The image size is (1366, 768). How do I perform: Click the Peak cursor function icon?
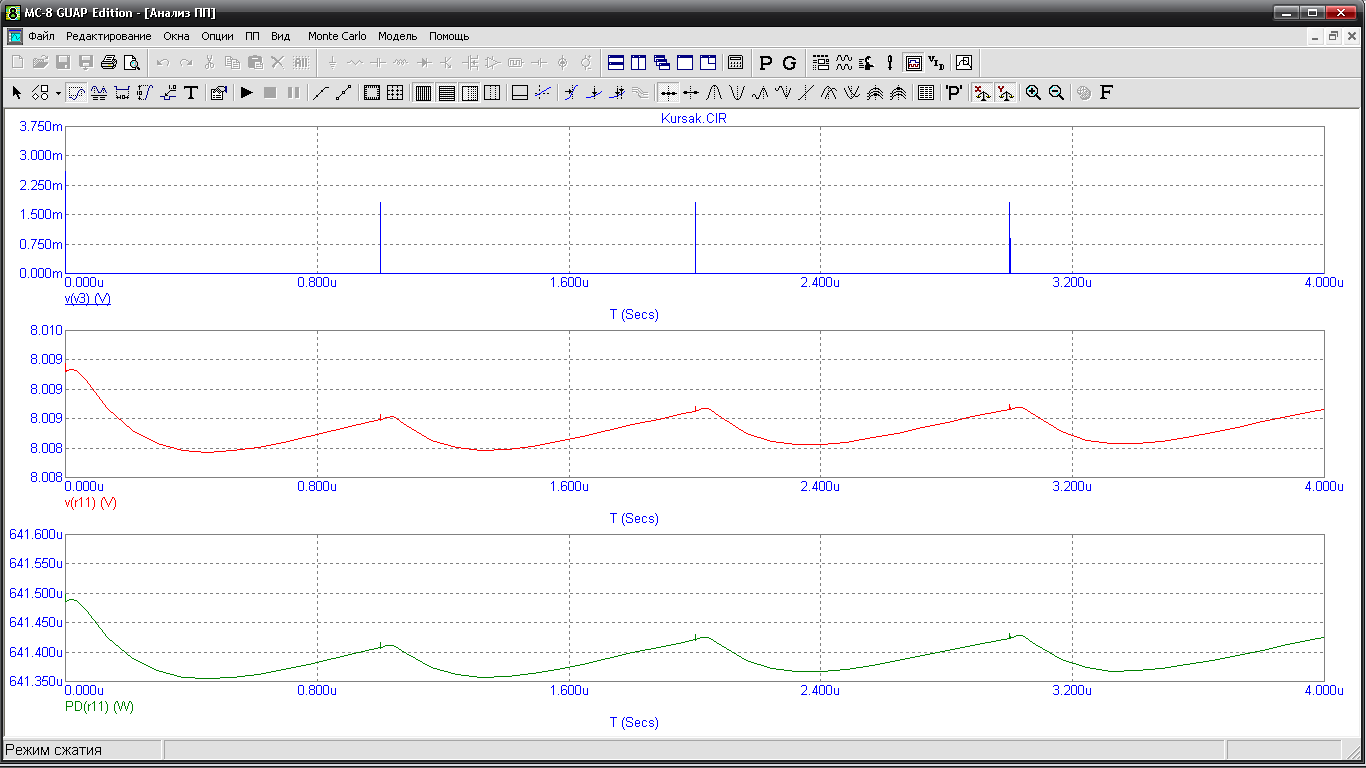pos(714,92)
